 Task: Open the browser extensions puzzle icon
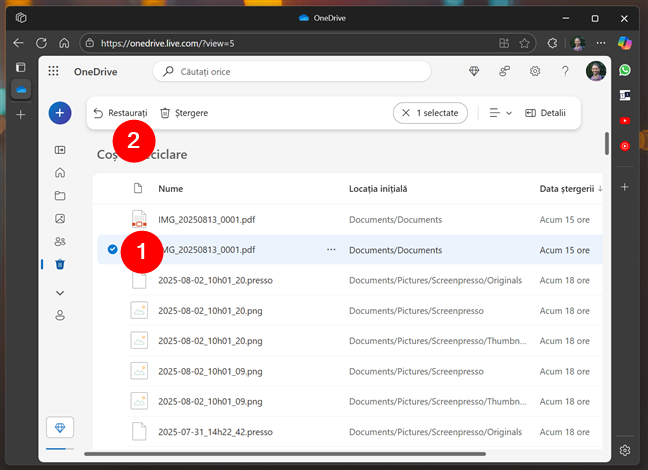tap(552, 43)
